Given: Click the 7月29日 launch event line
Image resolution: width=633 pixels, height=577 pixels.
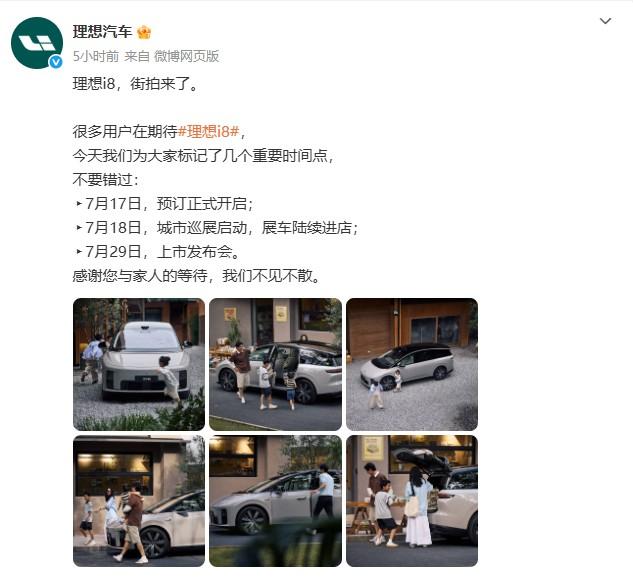Looking at the screenshot, I should click(x=158, y=252).
